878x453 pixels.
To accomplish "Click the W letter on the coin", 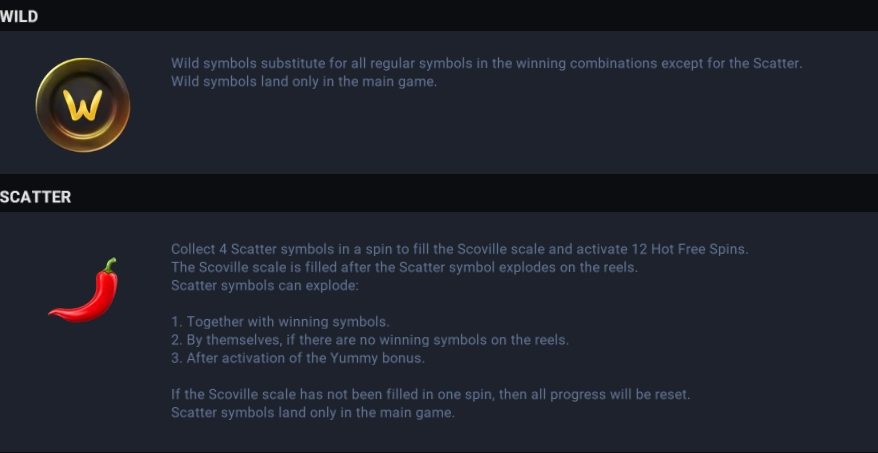I will coord(83,106).
